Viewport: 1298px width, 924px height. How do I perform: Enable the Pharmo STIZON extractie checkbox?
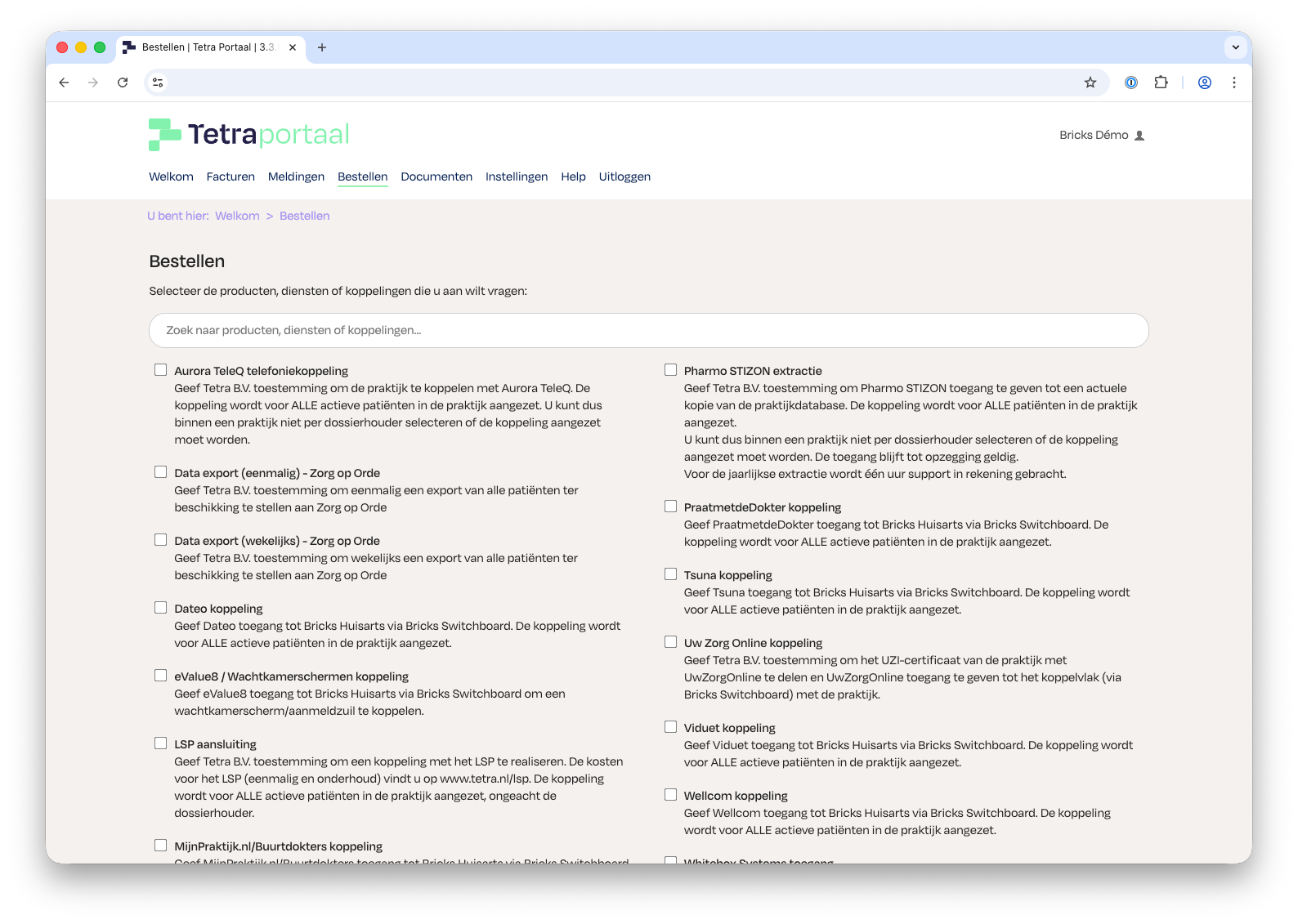tap(671, 370)
